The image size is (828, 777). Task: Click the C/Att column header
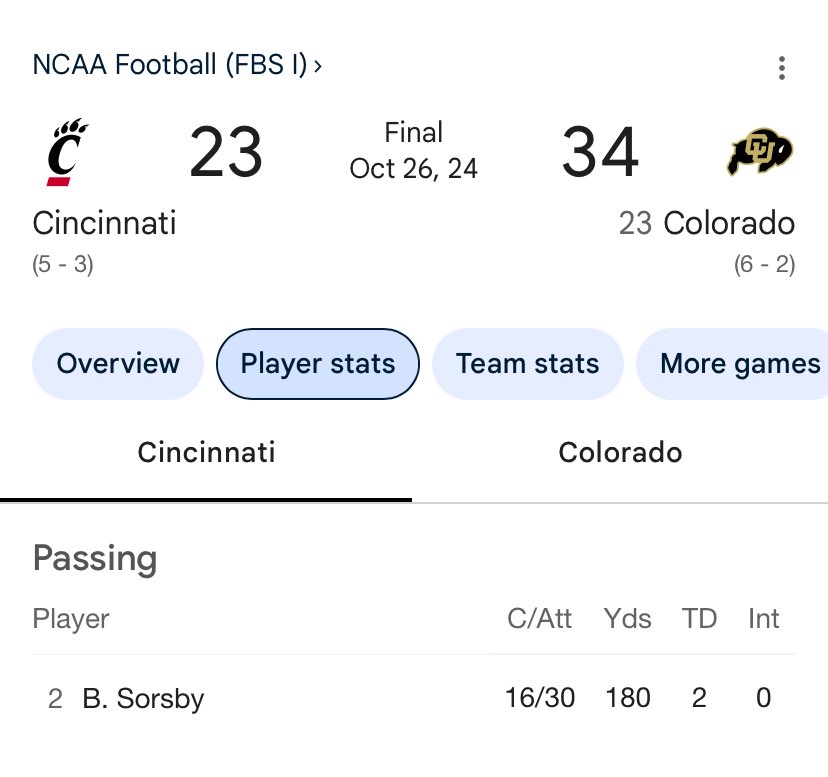coord(539,618)
